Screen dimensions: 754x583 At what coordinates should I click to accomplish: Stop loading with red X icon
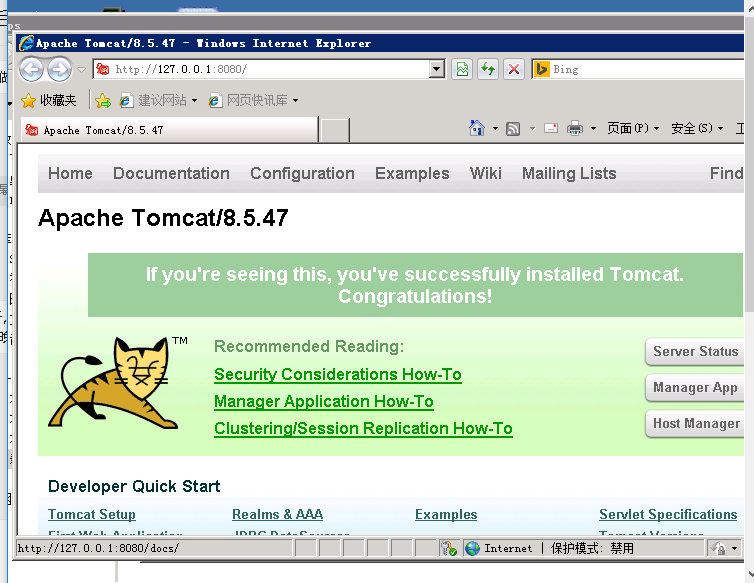point(514,69)
